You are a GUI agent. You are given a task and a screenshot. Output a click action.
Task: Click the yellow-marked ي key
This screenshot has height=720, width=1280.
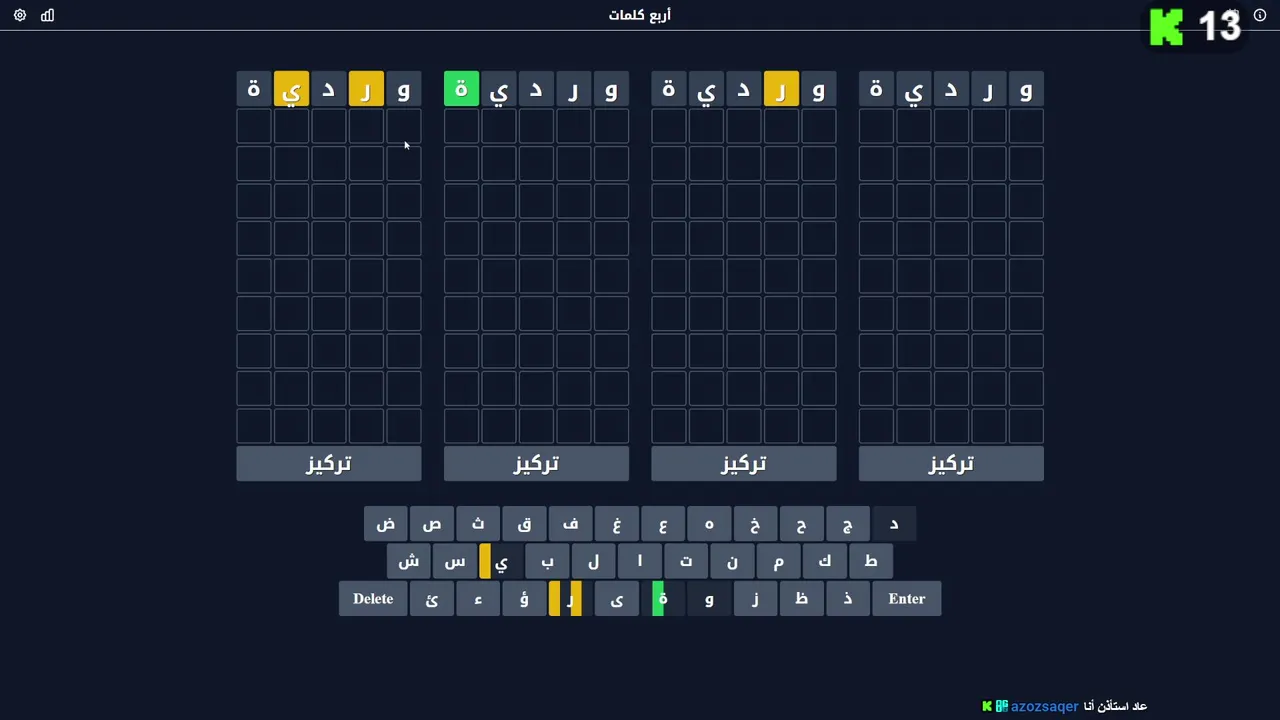pos(501,562)
